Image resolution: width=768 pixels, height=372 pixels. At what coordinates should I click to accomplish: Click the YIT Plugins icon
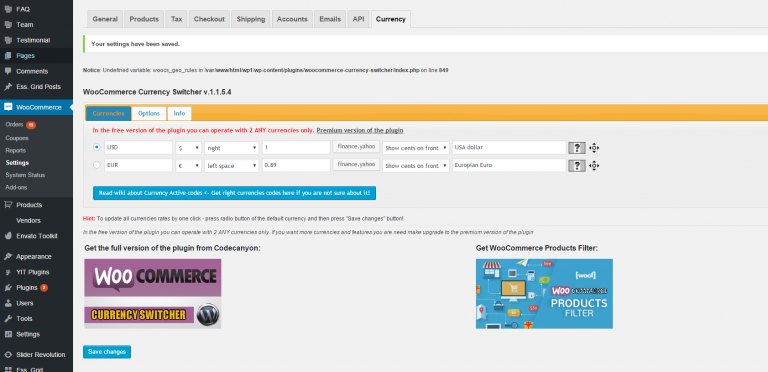click(x=8, y=272)
